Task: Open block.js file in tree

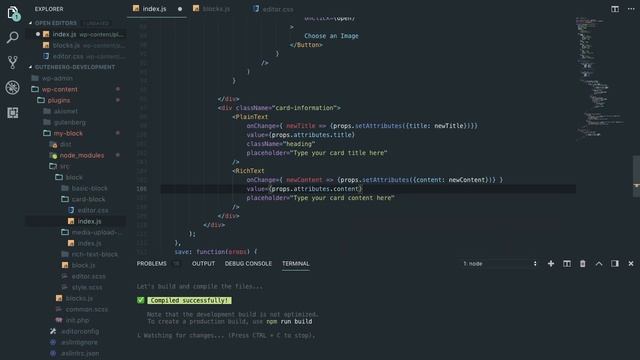Action: pyautogui.click(x=83, y=265)
